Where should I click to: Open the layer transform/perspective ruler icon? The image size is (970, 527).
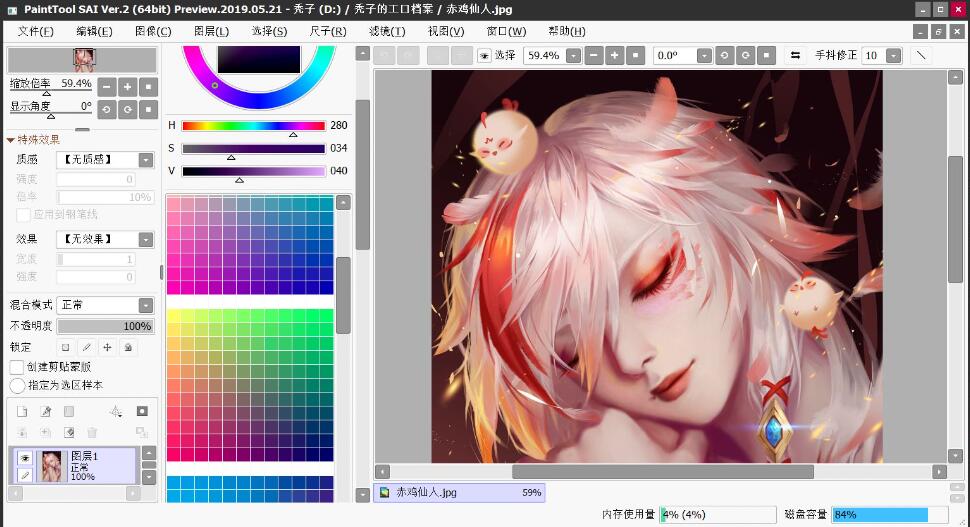point(116,411)
